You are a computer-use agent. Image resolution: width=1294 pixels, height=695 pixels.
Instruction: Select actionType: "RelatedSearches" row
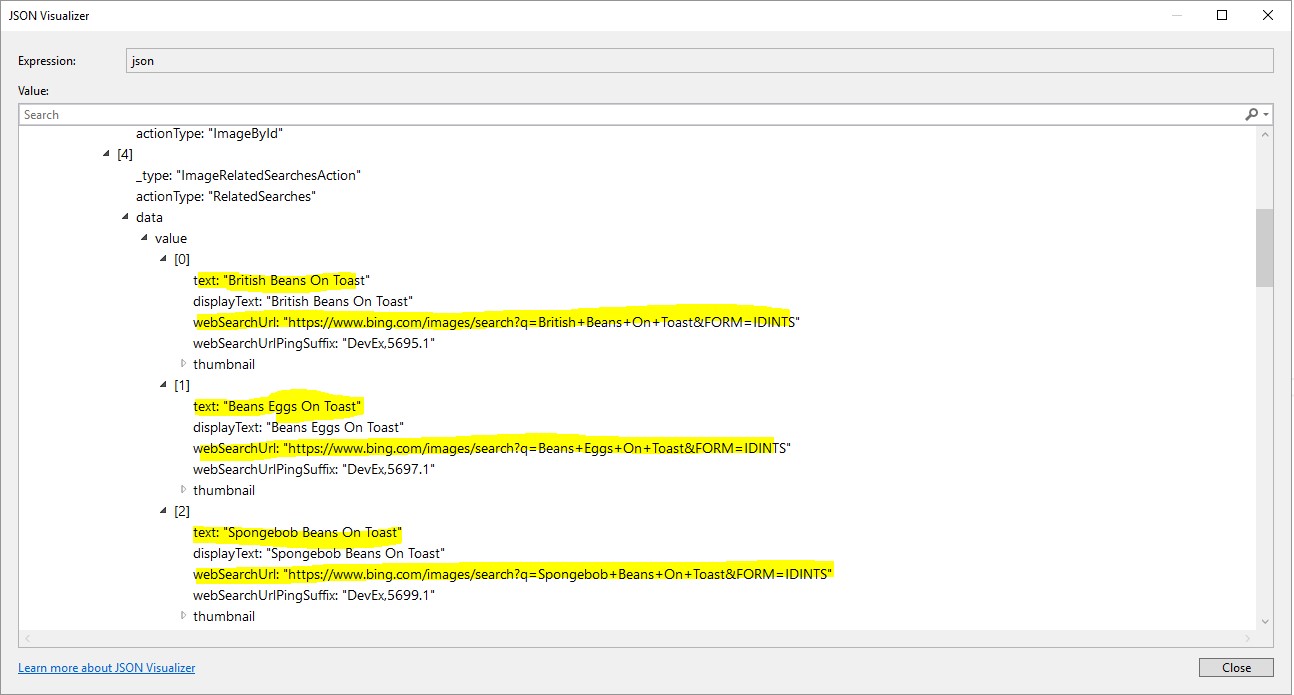coord(226,196)
